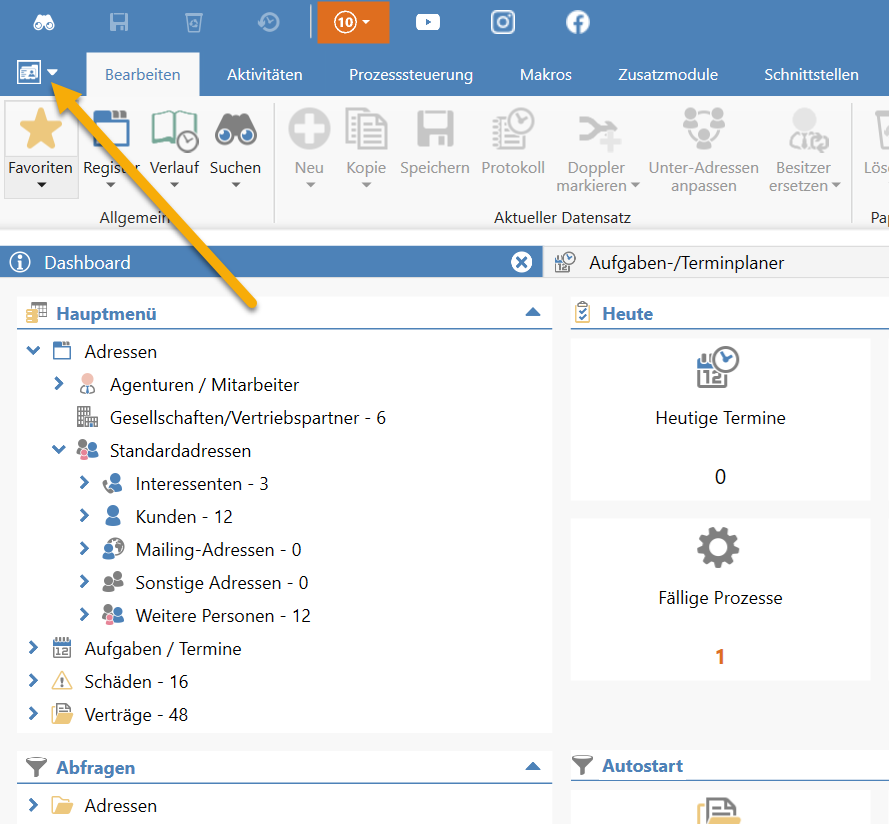This screenshot has height=824, width=889.
Task: Expand the Kunden - 12 node
Action: [84, 515]
